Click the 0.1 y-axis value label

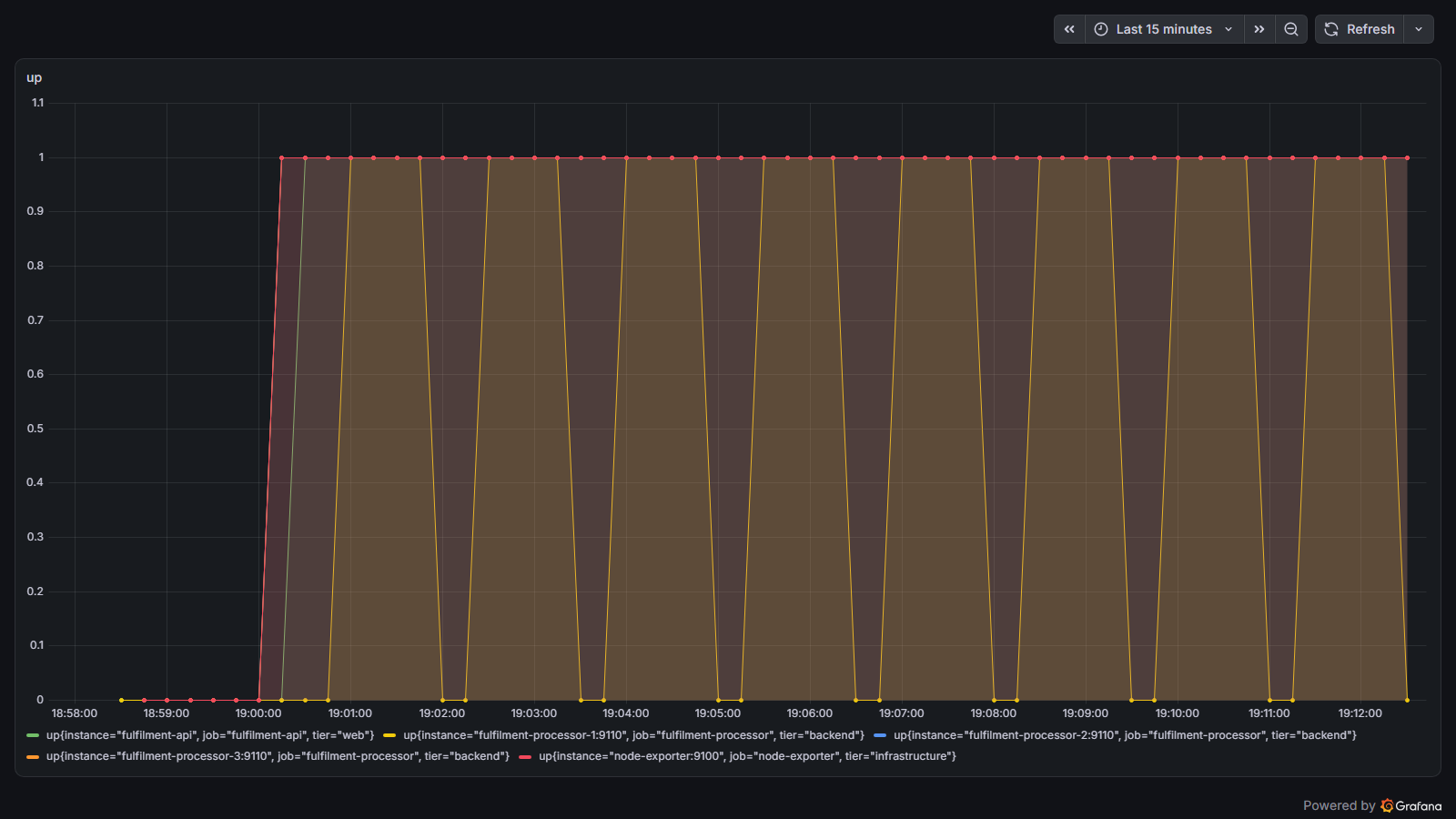[x=36, y=645]
